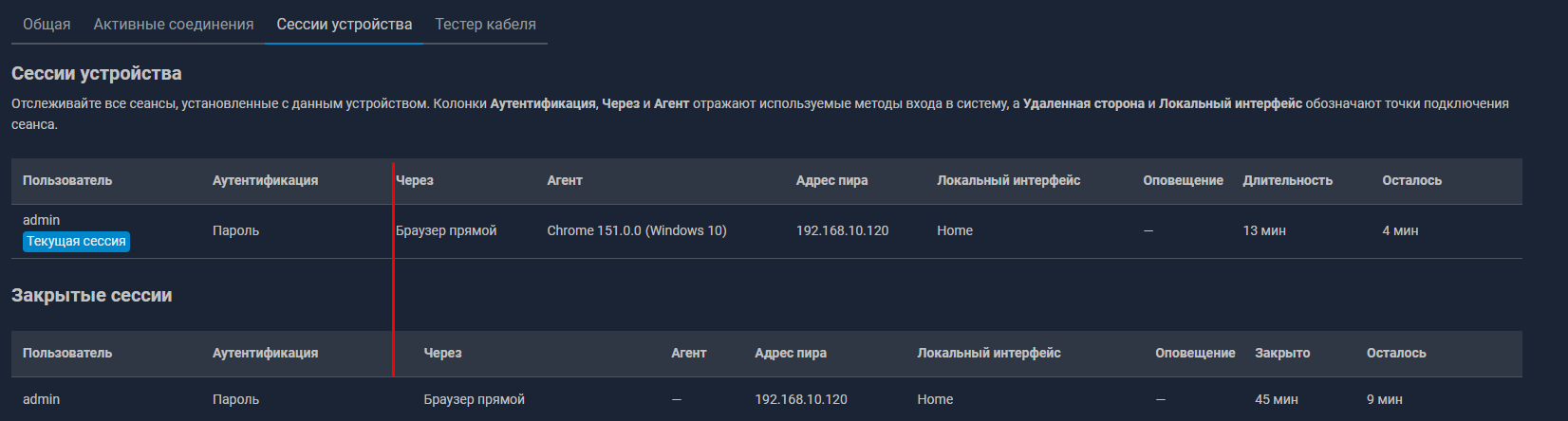This screenshot has height=421, width=1568.
Task: Click the Текущая сессия badge
Action: coord(76,242)
